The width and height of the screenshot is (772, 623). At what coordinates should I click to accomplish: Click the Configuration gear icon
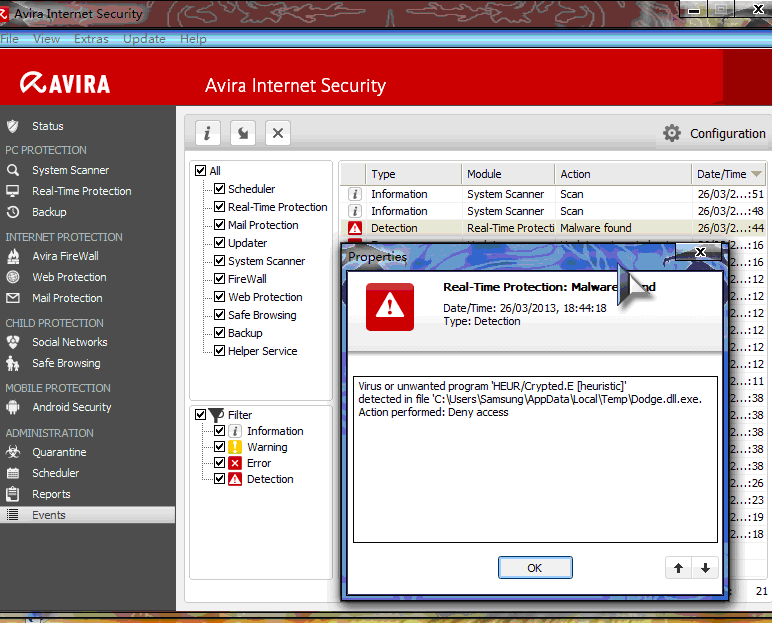pyautogui.click(x=672, y=133)
